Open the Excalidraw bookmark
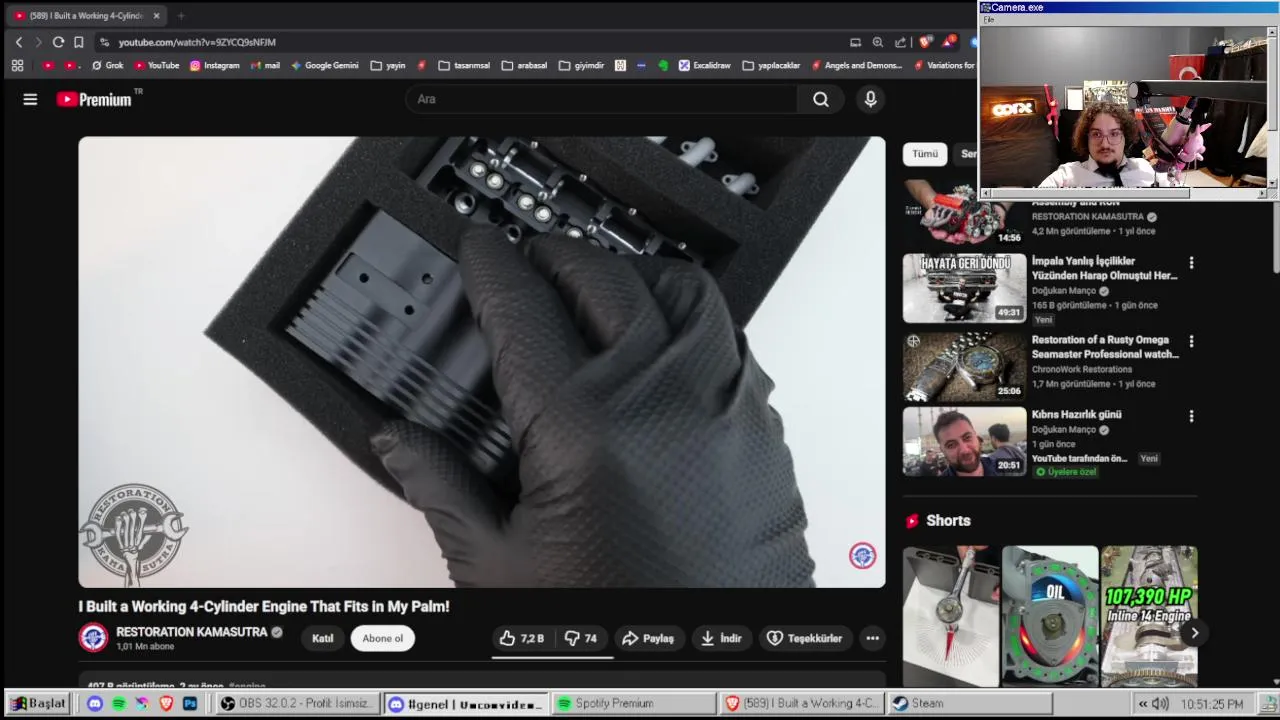1280x720 pixels. pos(704,65)
